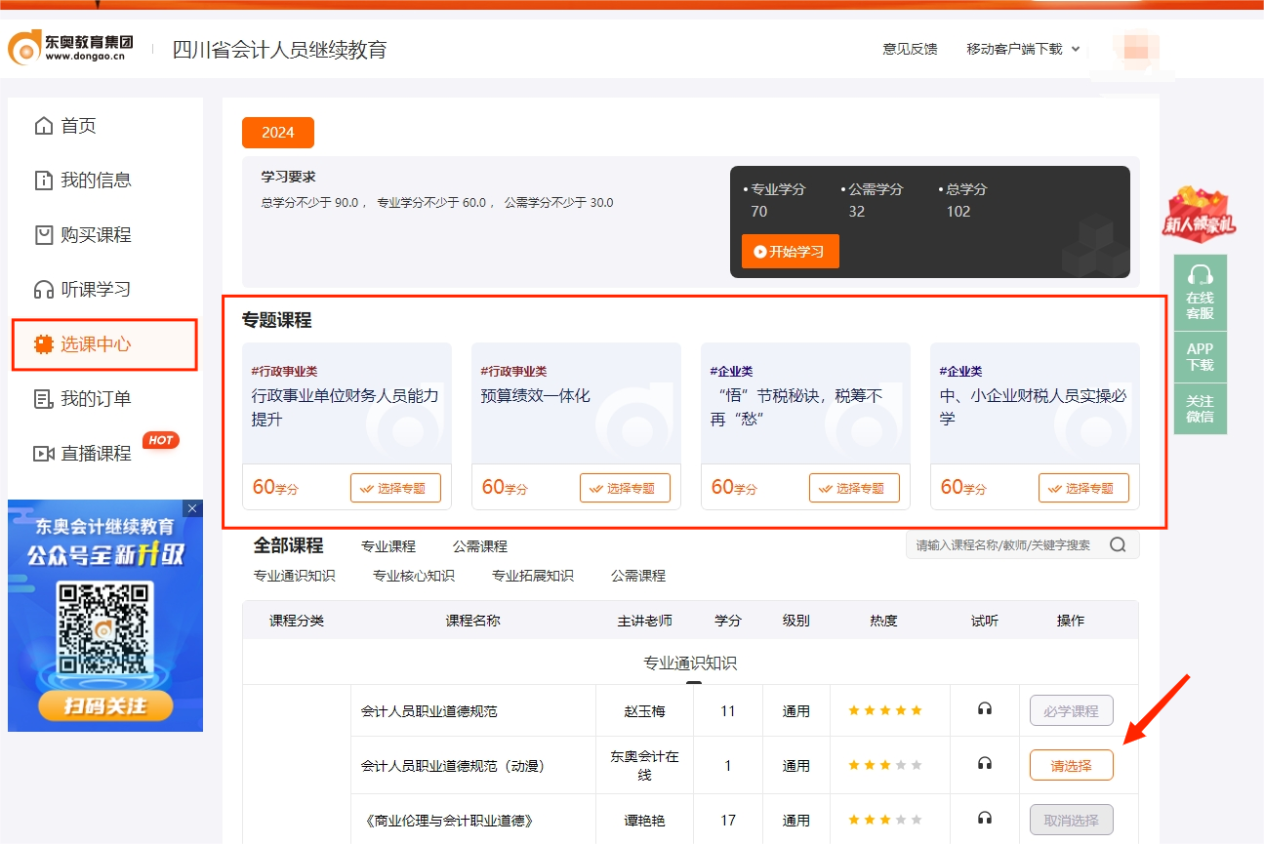1264x844 pixels.
Task: Click 请选择 for the 动漫 course
Action: click(x=1071, y=765)
